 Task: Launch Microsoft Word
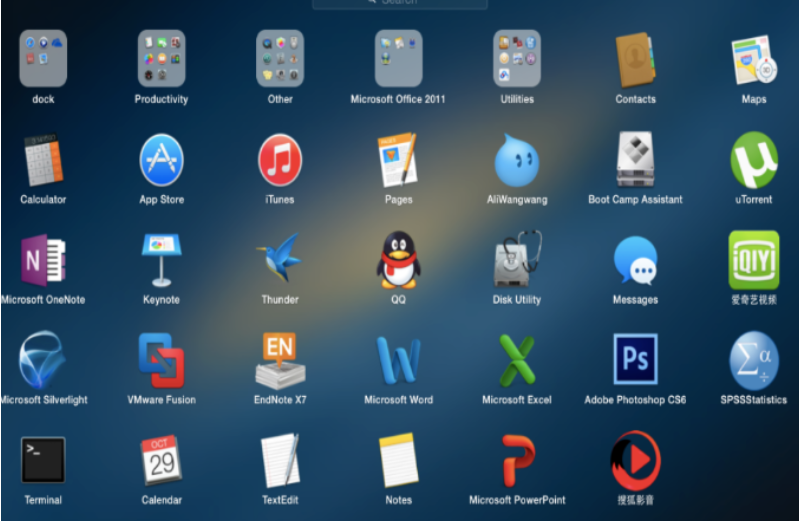(398, 360)
